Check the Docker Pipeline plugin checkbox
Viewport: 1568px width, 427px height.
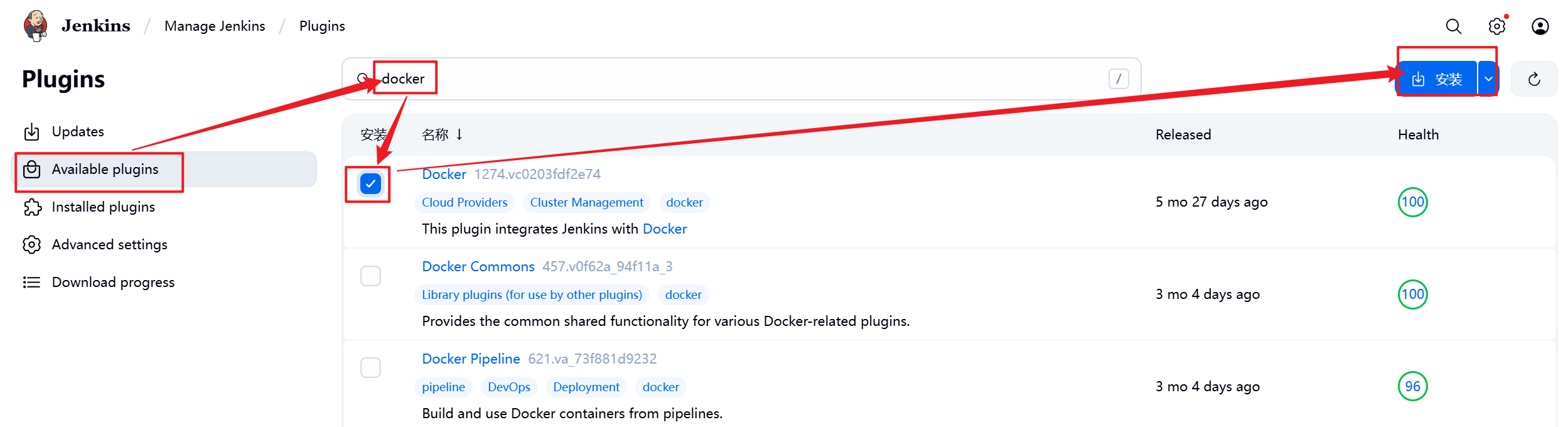(371, 368)
